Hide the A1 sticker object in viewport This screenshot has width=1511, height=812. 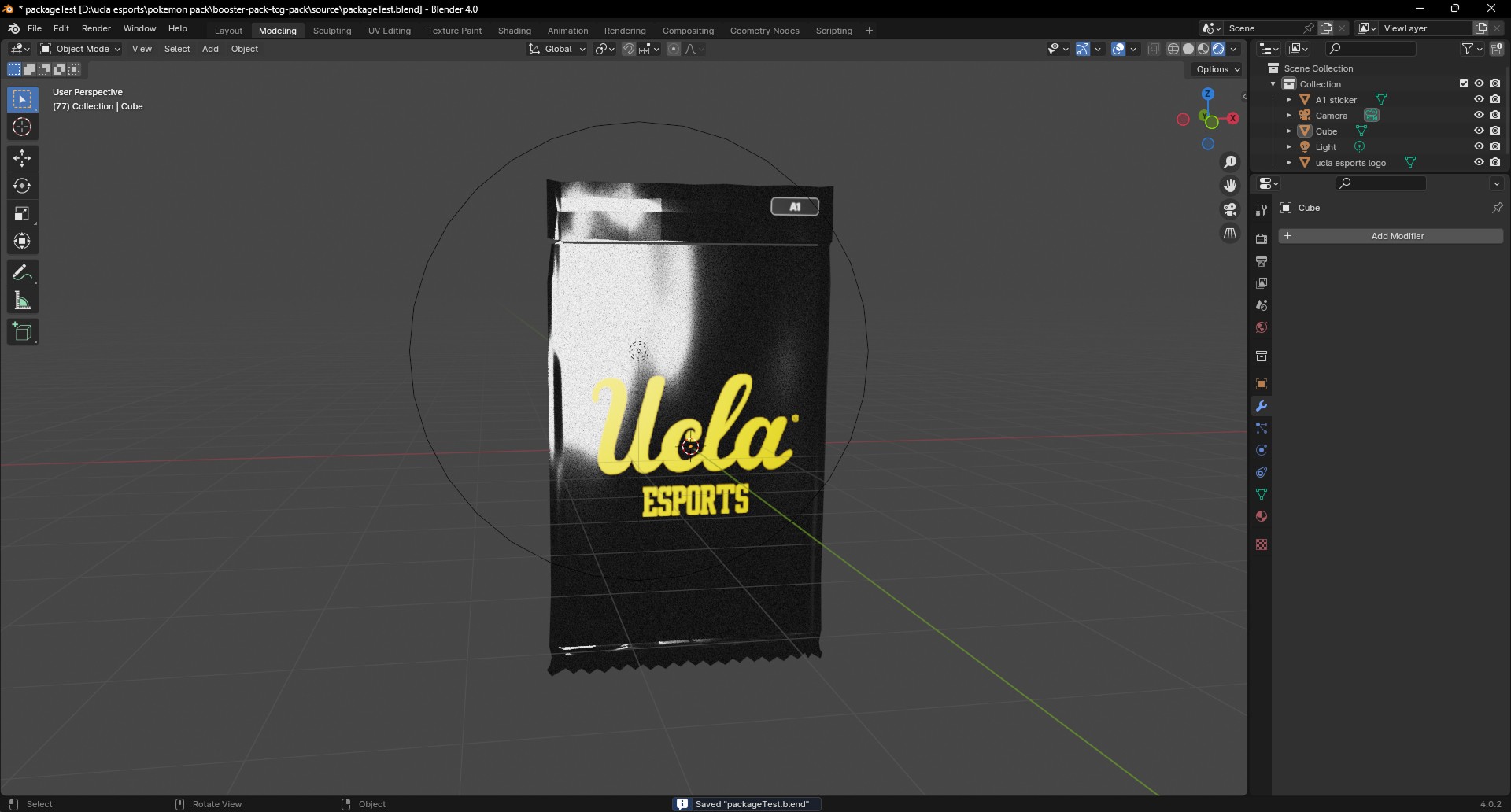click(1479, 100)
